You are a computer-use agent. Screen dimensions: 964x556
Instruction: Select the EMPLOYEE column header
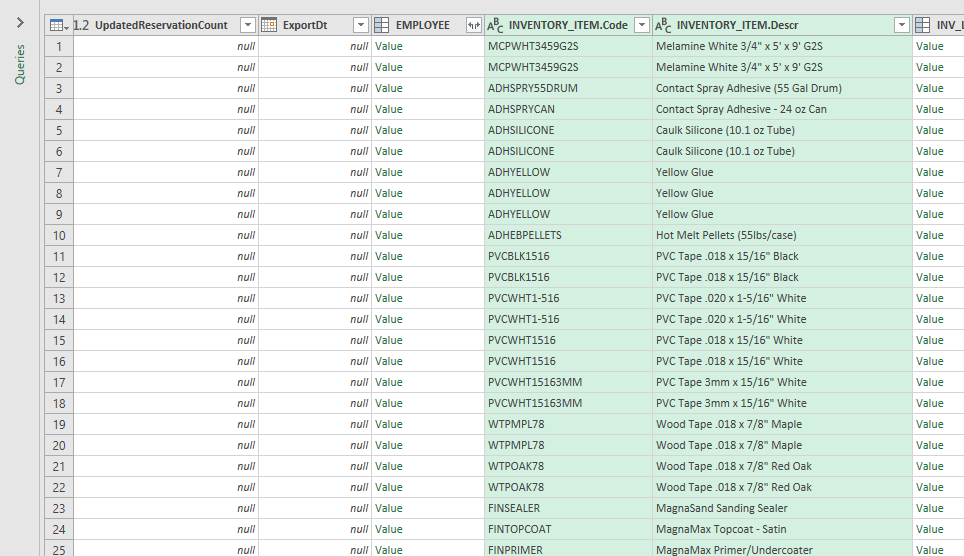click(422, 25)
